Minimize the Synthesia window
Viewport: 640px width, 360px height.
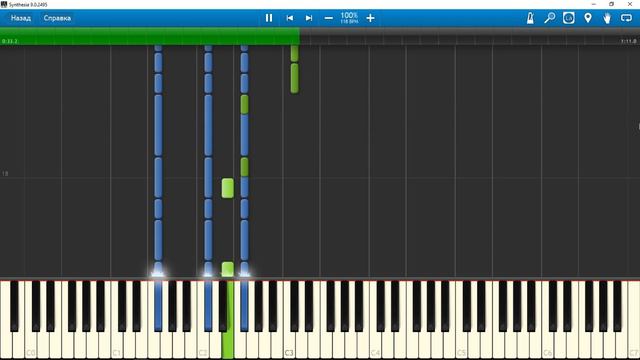(593, 4)
